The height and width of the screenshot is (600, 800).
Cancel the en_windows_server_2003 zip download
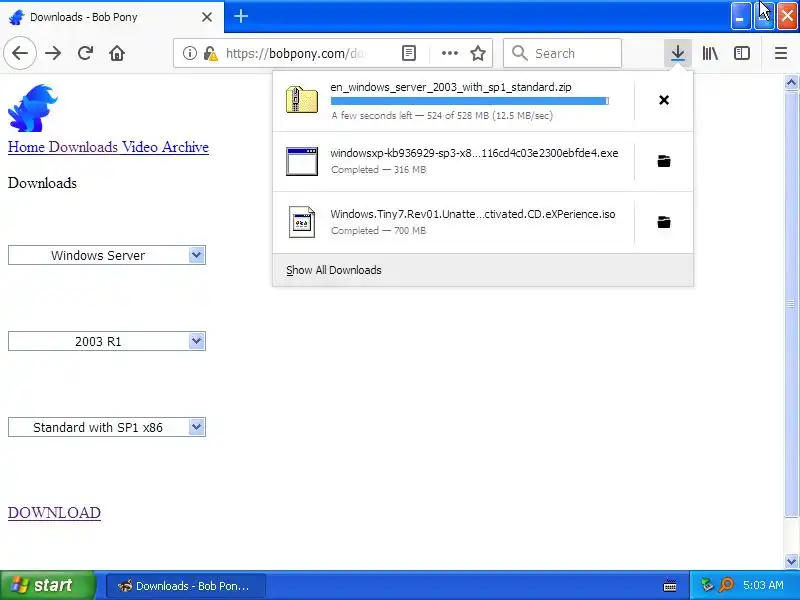click(664, 100)
